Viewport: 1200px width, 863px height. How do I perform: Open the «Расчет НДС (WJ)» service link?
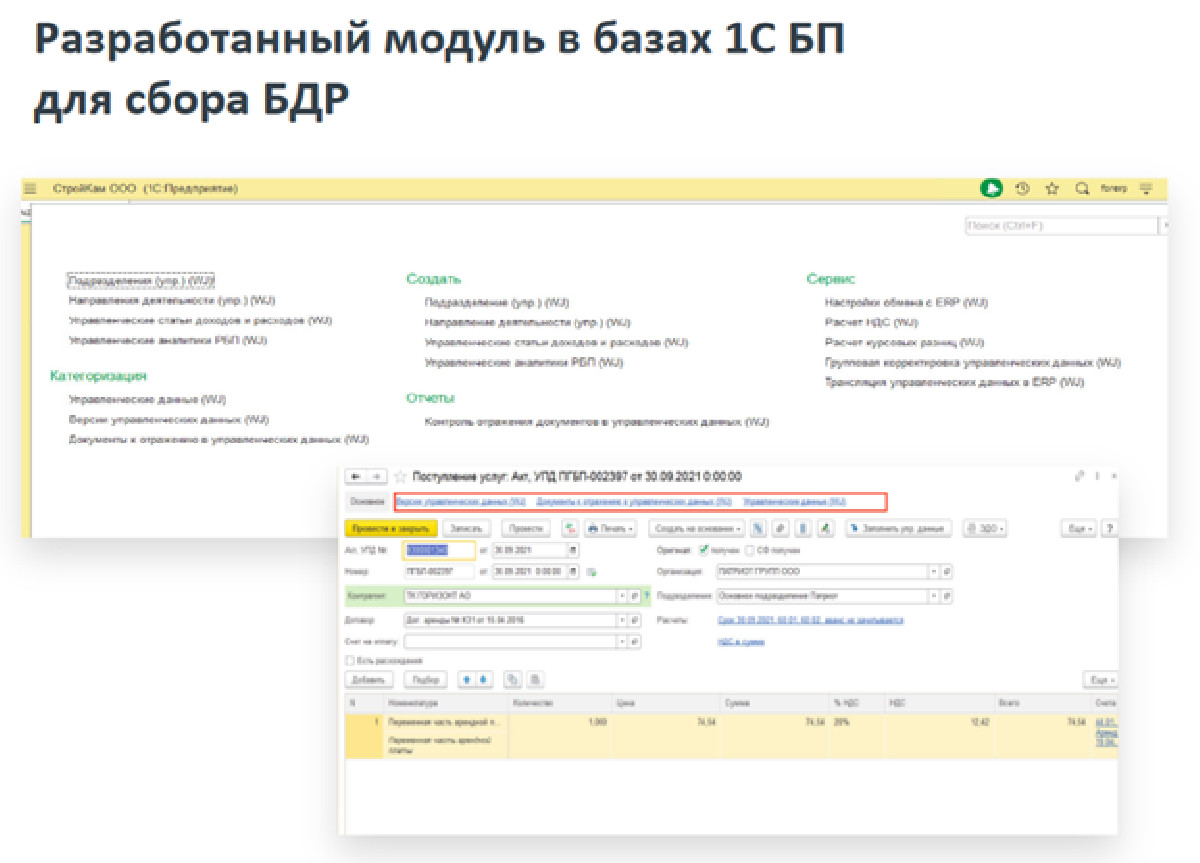tap(871, 322)
